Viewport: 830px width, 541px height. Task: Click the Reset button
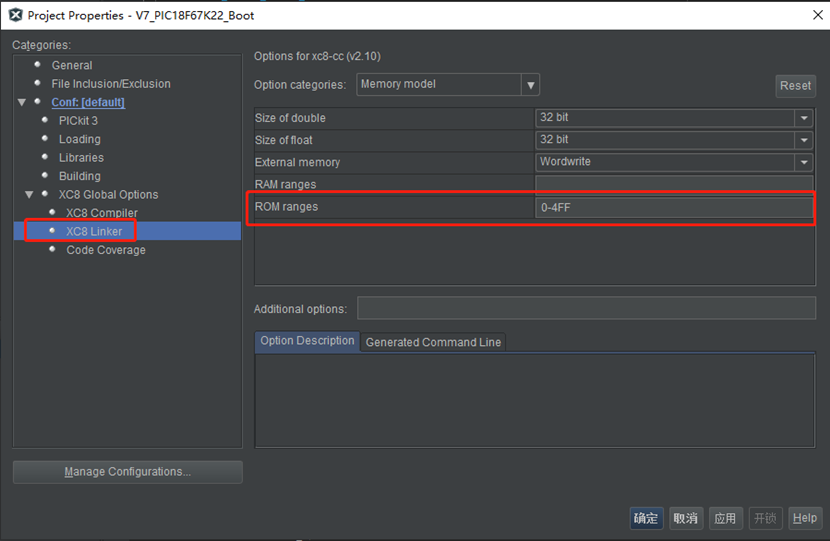[x=795, y=86]
